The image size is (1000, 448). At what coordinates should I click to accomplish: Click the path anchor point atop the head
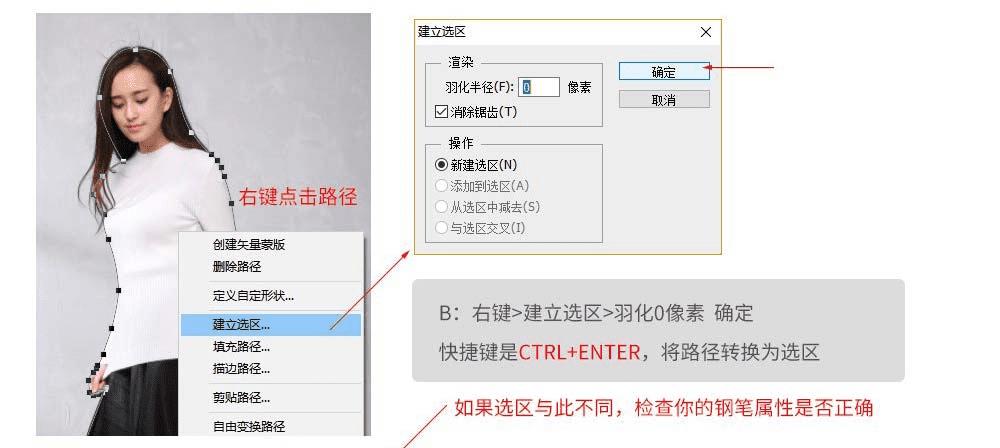tap(135, 49)
